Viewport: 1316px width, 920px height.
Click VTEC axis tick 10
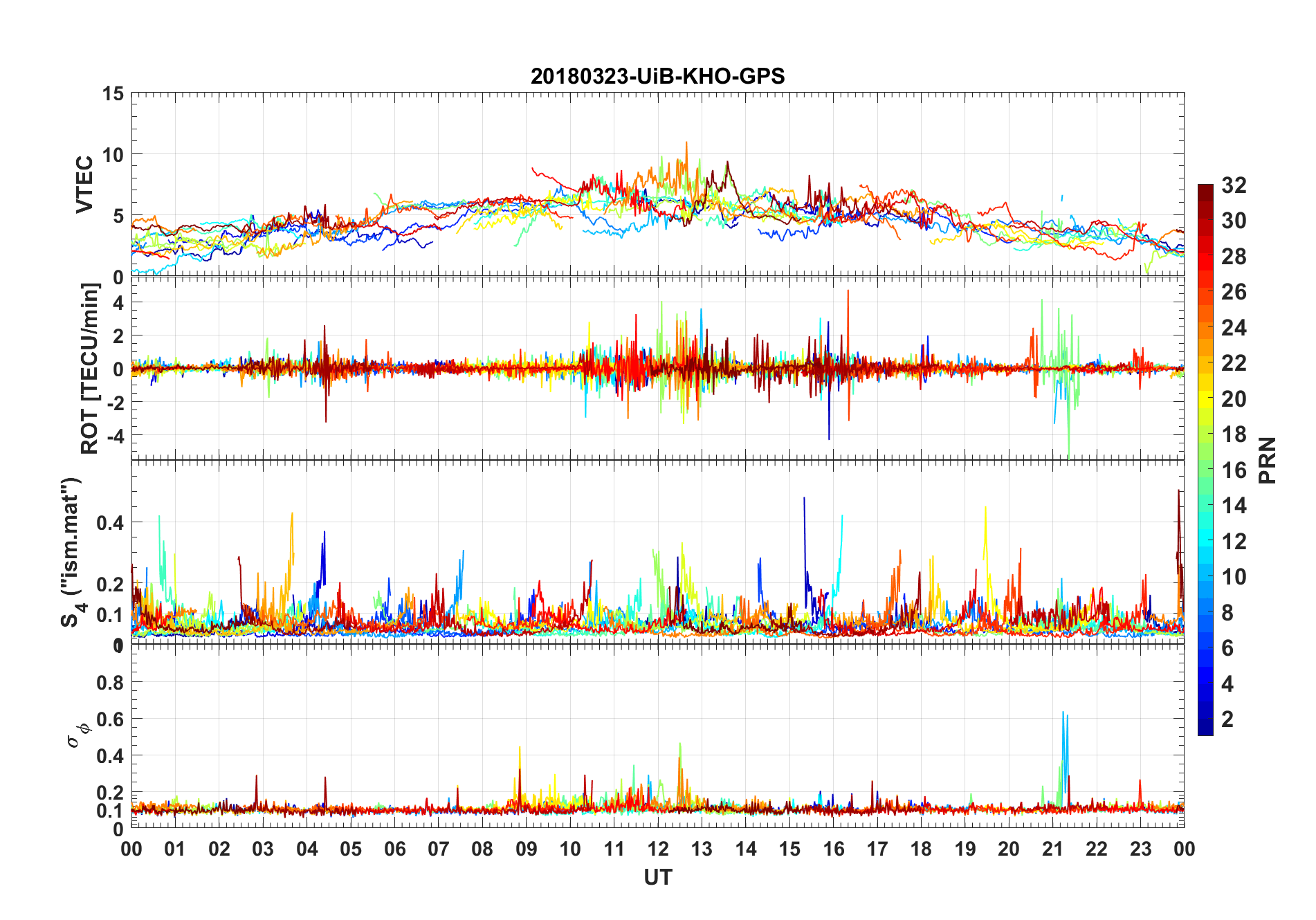click(112, 155)
